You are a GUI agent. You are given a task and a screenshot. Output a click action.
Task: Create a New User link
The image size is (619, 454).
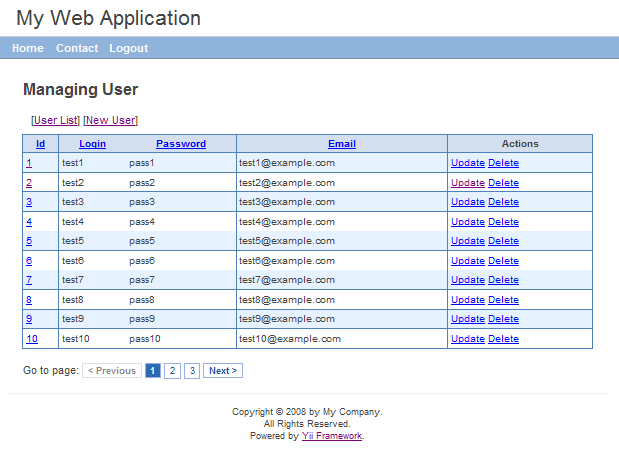click(x=110, y=120)
